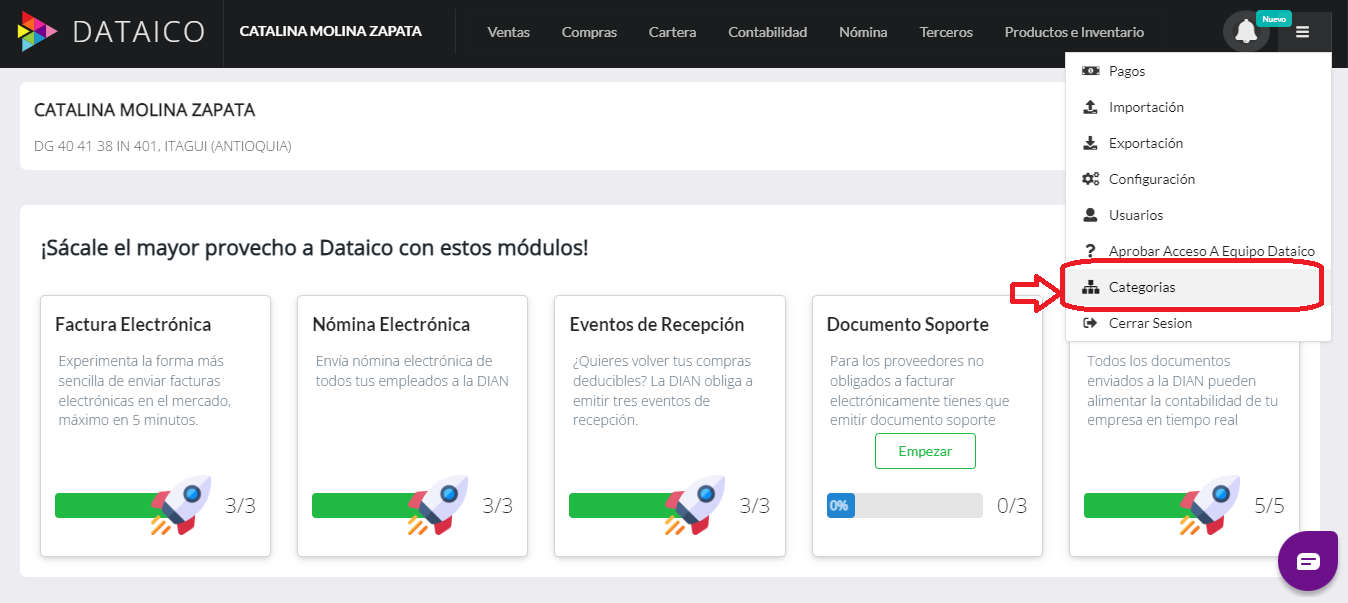Open the Compras menu
Viewport: 1348px width, 603px height.
coord(589,32)
